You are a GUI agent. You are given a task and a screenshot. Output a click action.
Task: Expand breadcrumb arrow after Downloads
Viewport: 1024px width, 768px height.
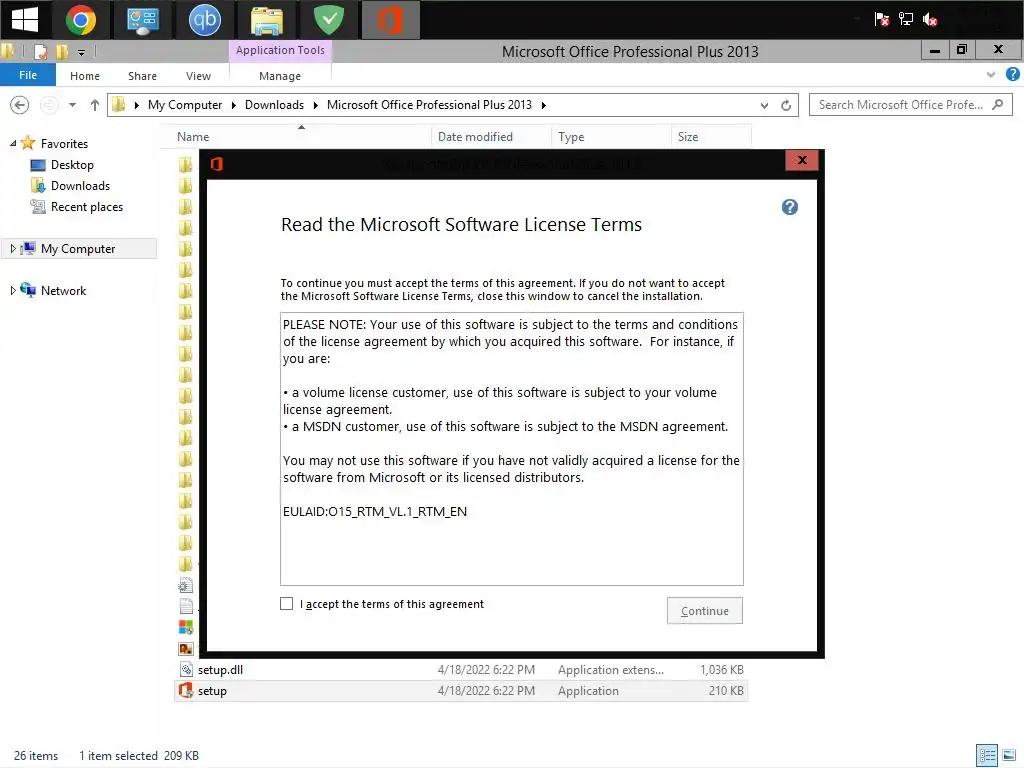point(316,105)
